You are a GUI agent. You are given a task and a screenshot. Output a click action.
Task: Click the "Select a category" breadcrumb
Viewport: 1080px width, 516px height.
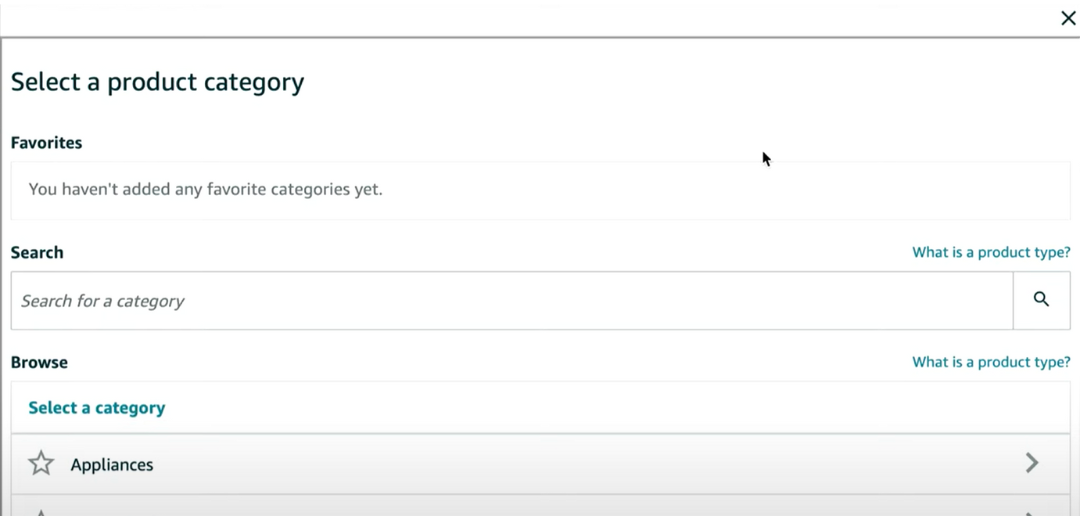pyautogui.click(x=96, y=408)
